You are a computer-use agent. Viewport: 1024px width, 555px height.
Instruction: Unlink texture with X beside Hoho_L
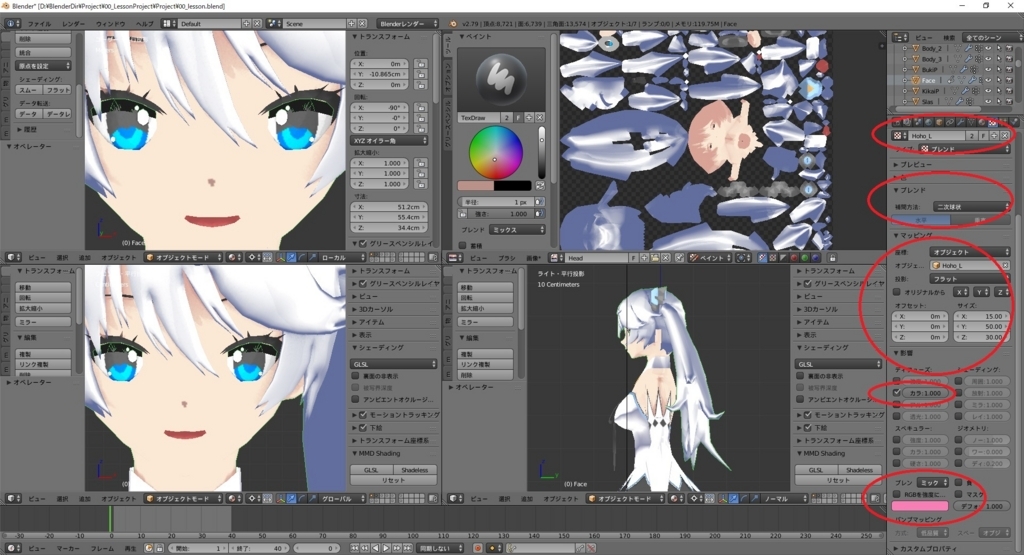[1005, 136]
